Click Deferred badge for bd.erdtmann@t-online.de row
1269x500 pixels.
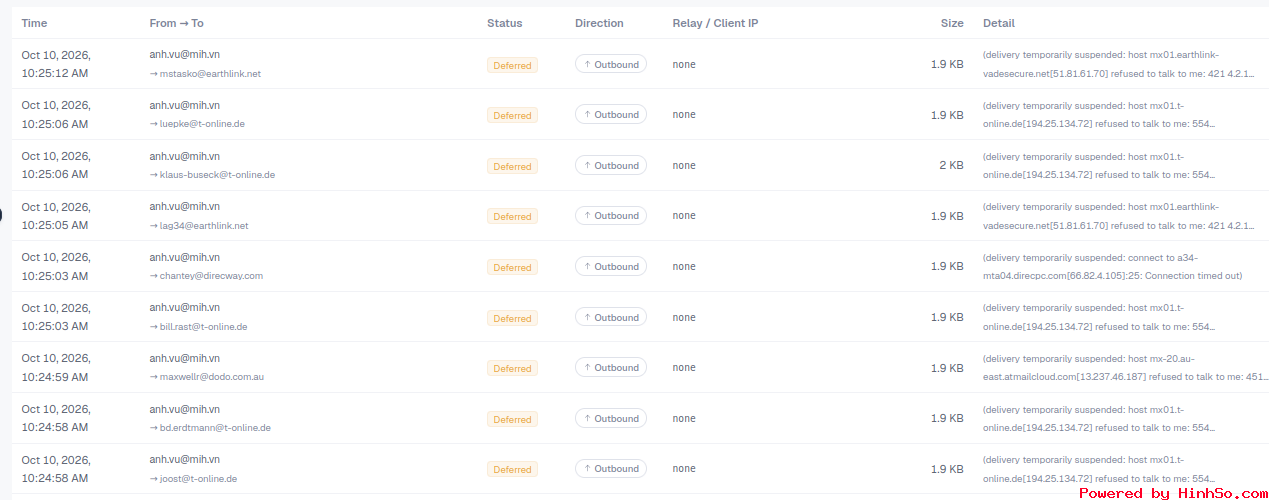pos(512,419)
